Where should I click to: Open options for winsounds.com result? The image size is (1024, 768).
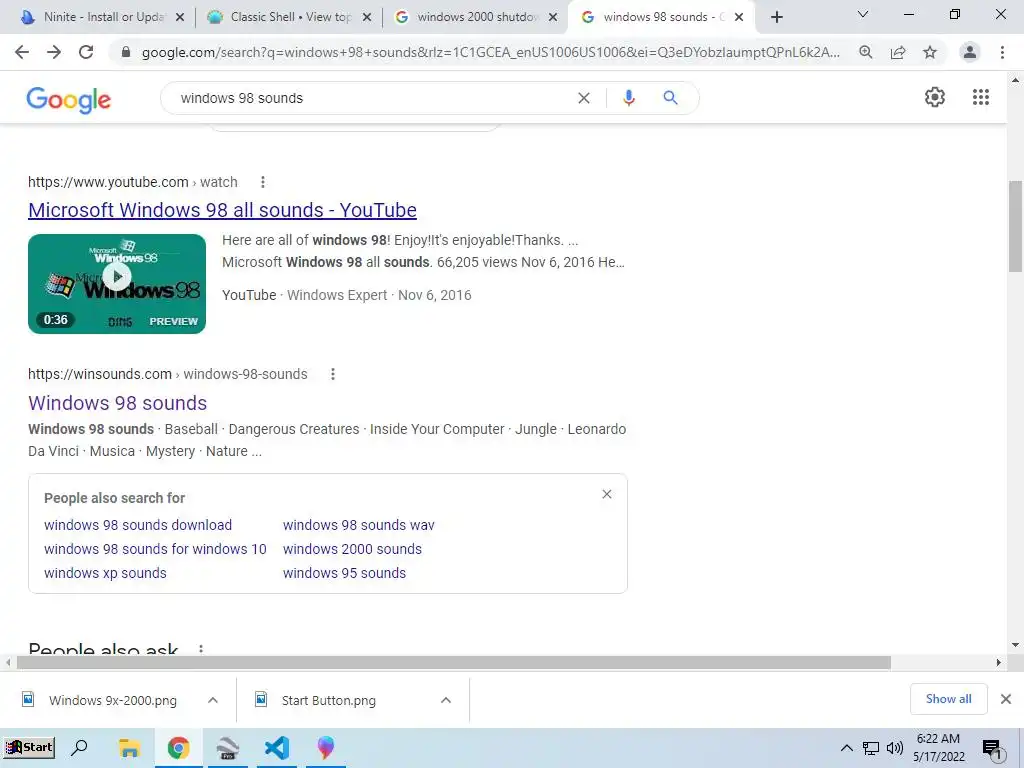[x=333, y=374]
